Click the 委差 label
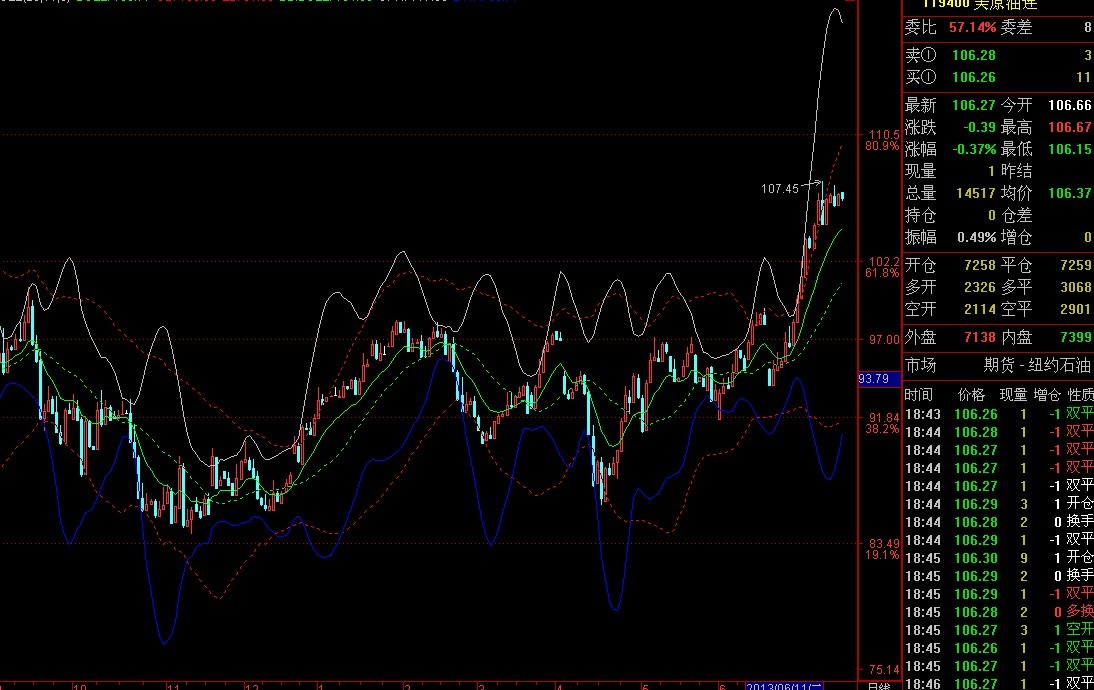The width and height of the screenshot is (1094, 690). point(1017,27)
